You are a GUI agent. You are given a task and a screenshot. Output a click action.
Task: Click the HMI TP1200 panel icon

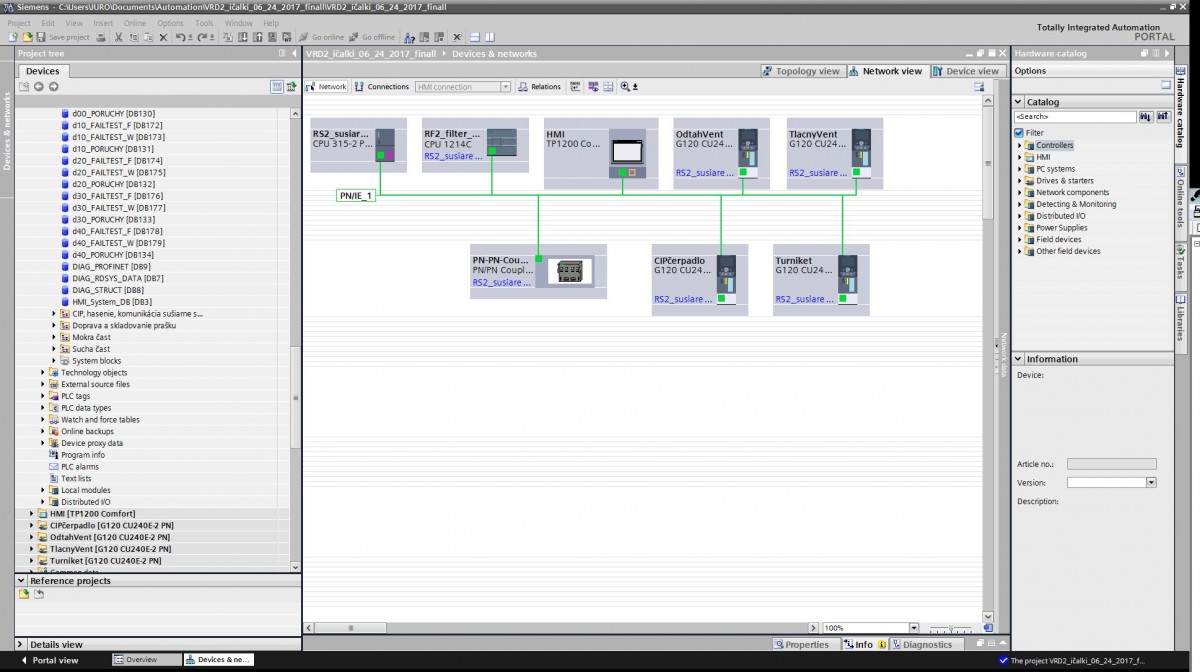[x=628, y=153]
